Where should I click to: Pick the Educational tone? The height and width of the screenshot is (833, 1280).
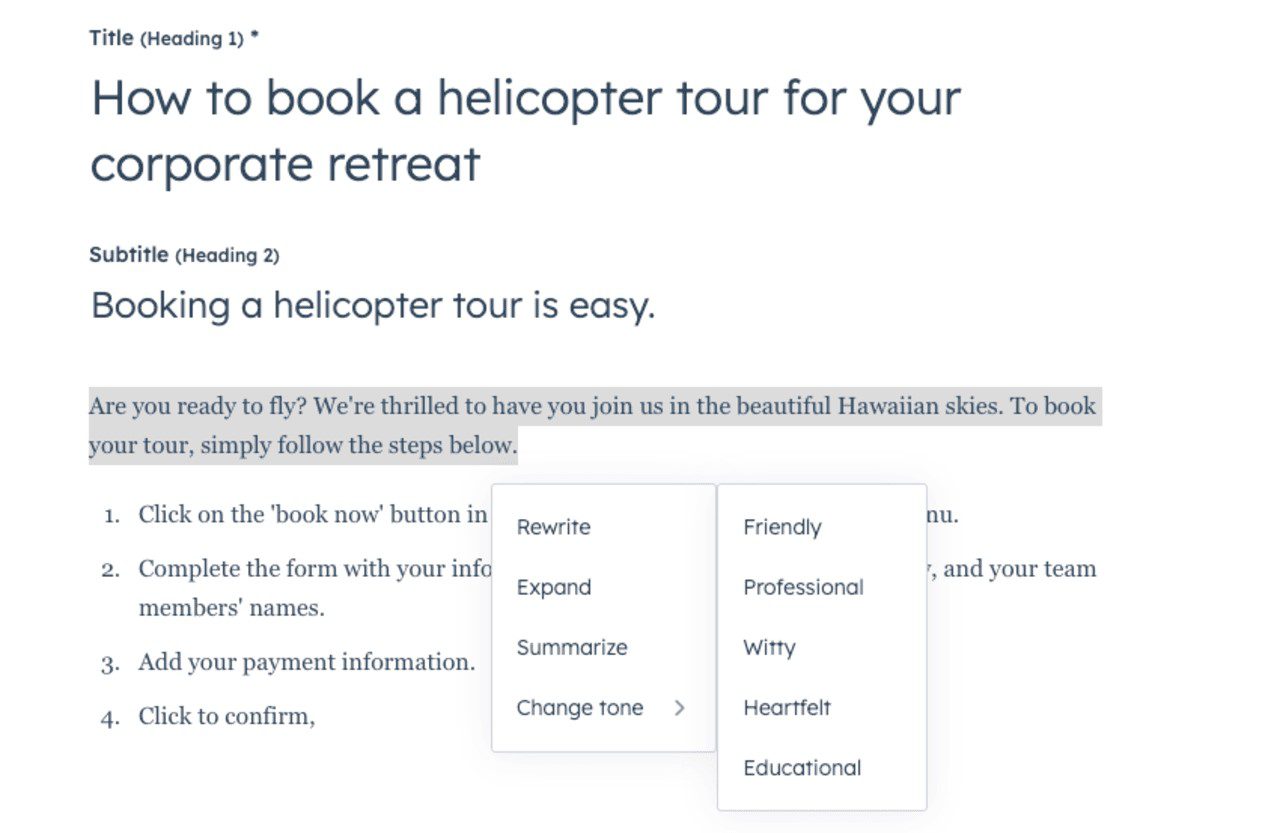point(801,767)
